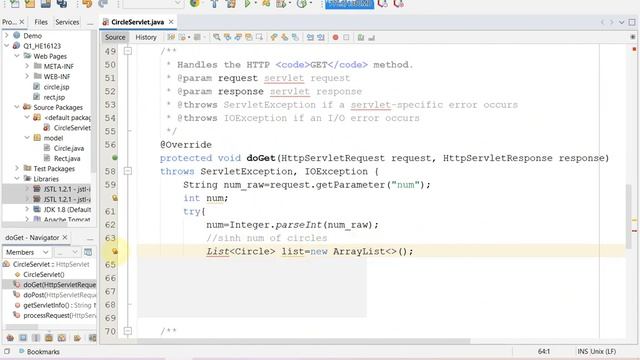Screen dimensions: 640x360
Task: Collapse the Javadoc fold at line 49
Action: (x=128, y=51)
